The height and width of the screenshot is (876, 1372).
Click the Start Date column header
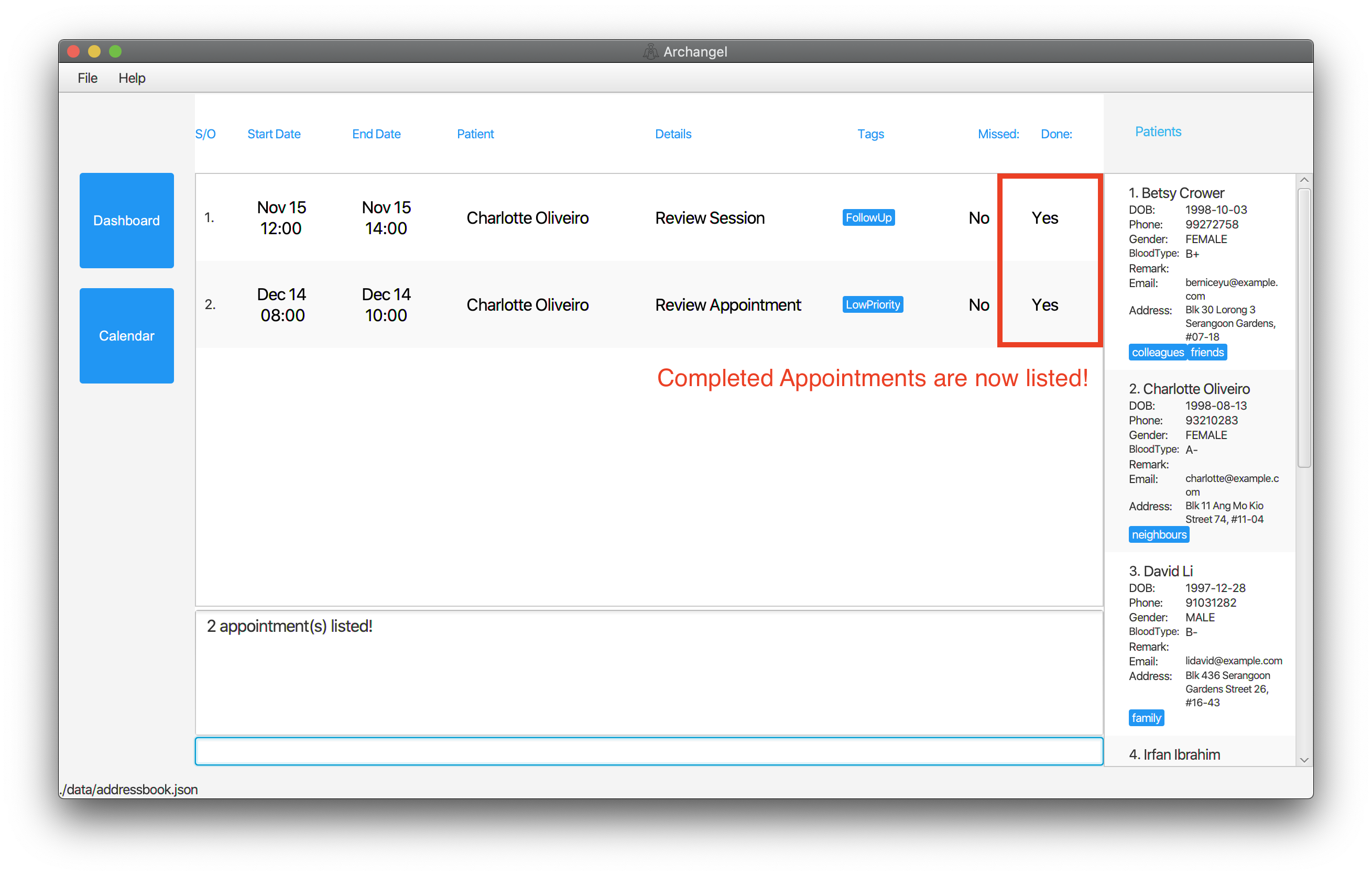(274, 134)
